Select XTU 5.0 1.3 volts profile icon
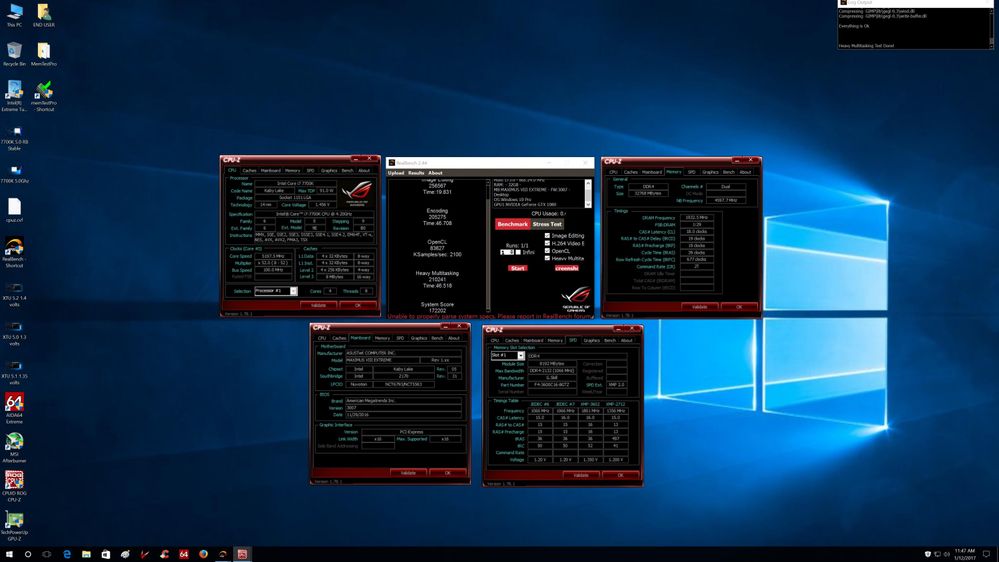The image size is (999, 562). pyautogui.click(x=14, y=334)
